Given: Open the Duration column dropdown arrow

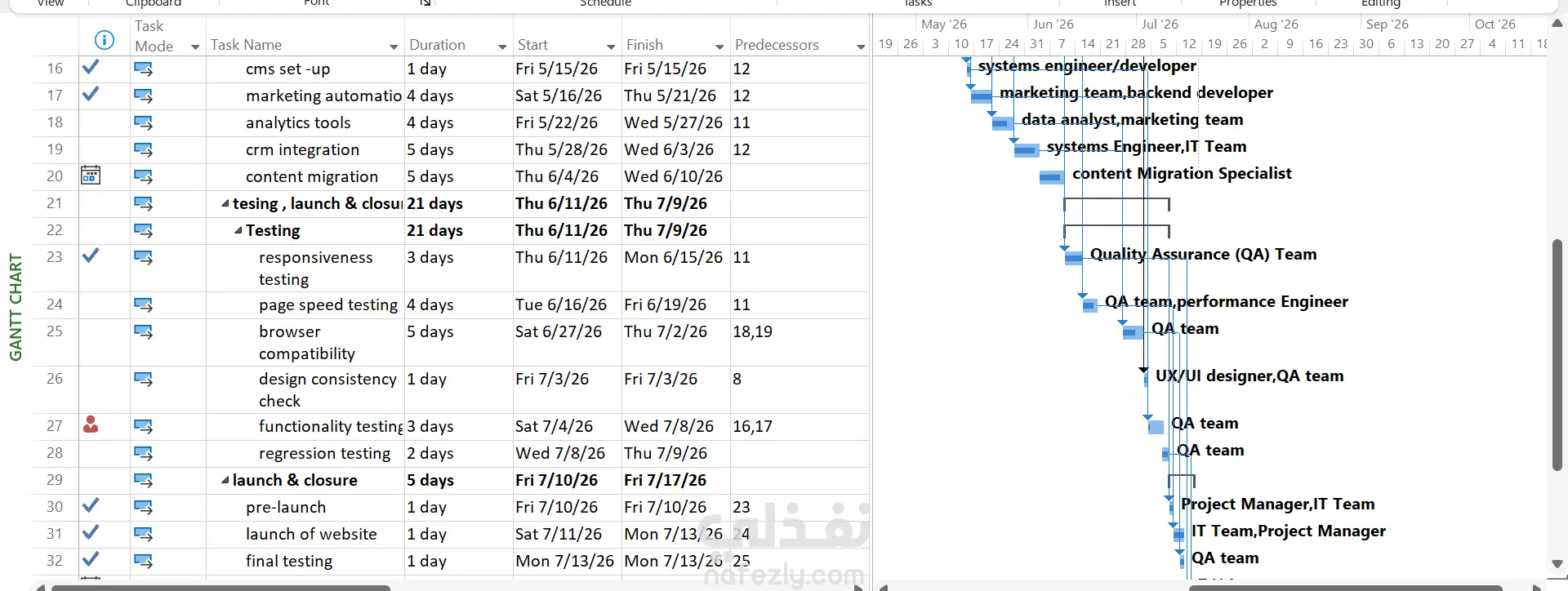Looking at the screenshot, I should tap(502, 47).
